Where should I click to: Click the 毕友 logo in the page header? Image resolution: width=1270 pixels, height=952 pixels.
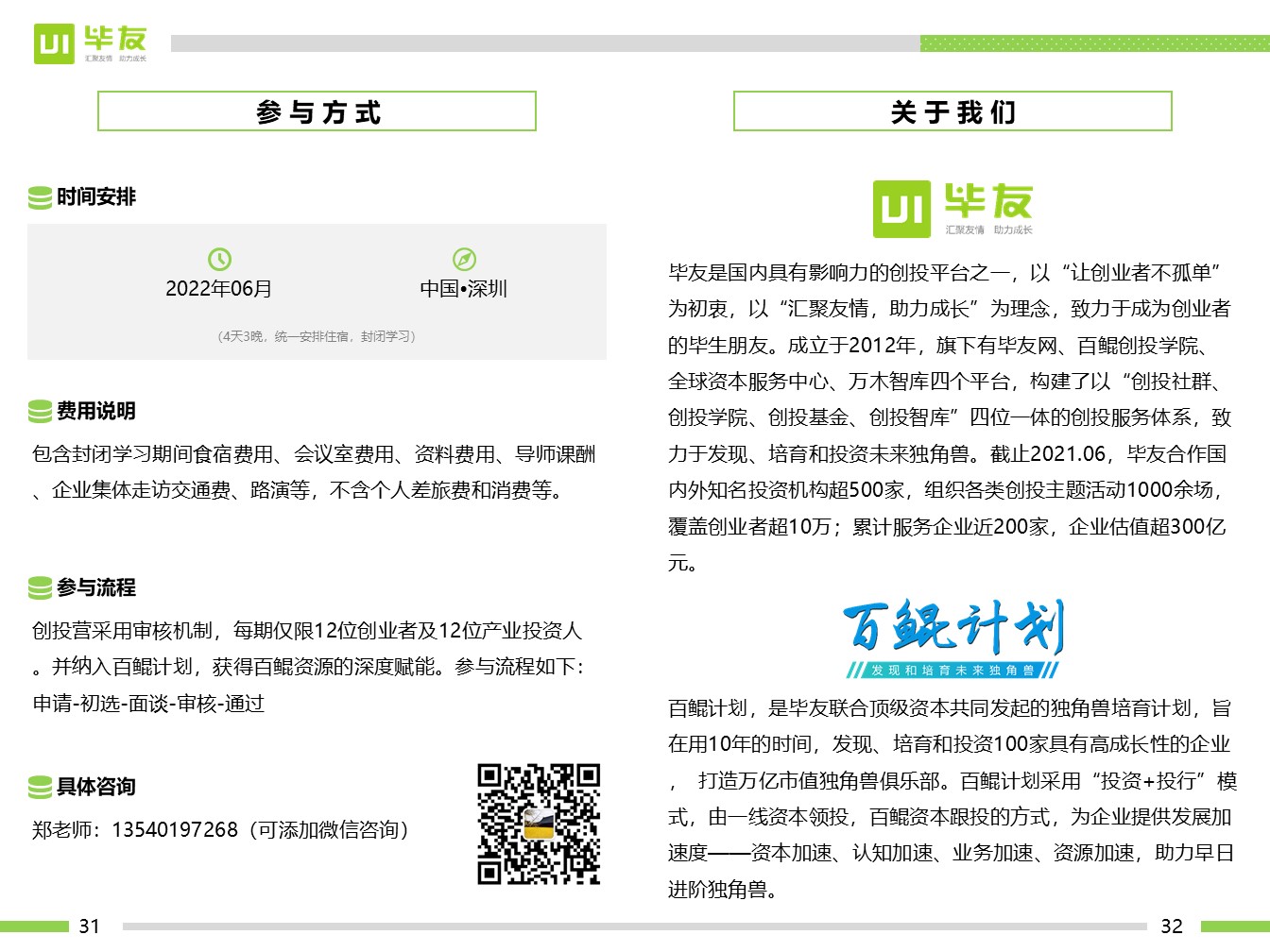click(91, 43)
